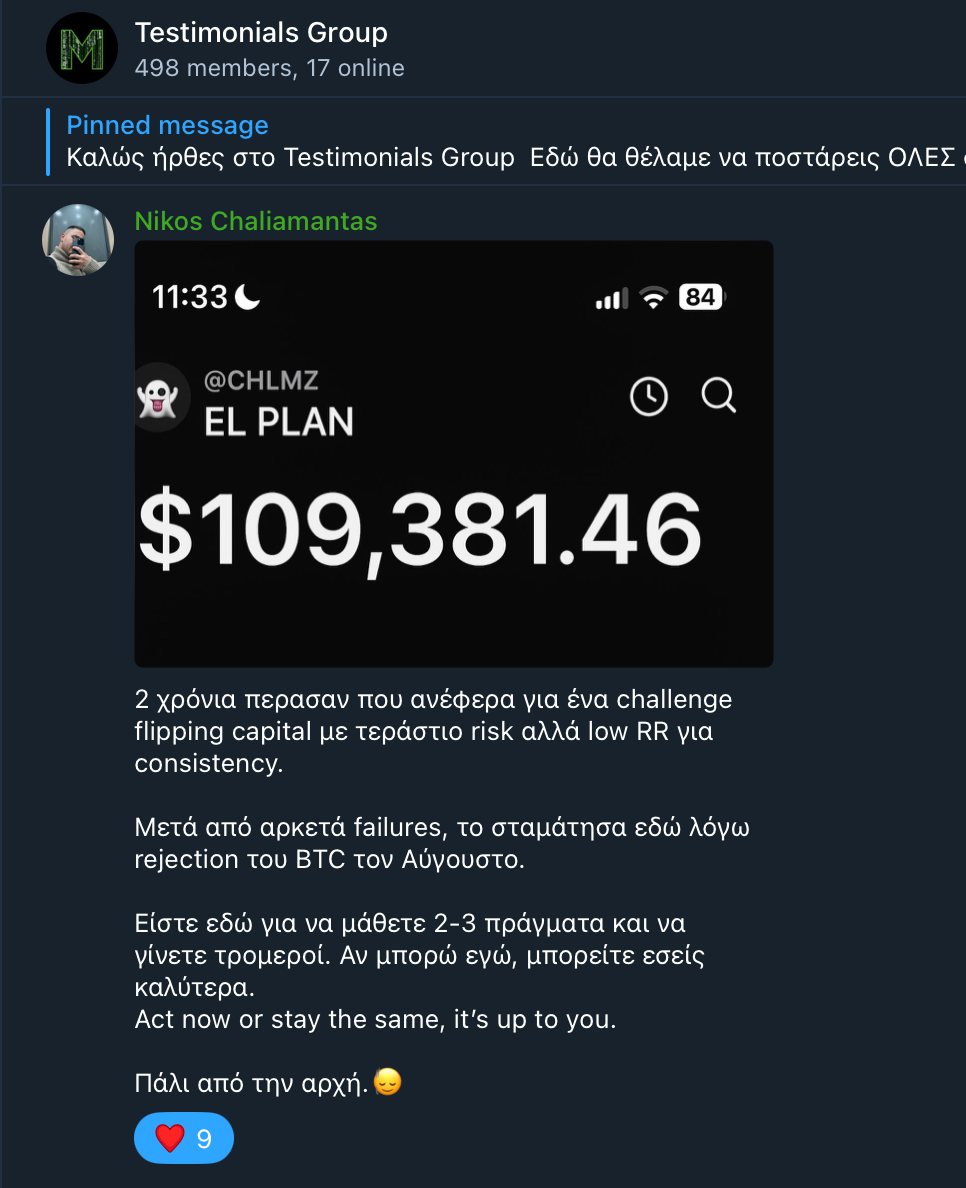966x1188 pixels.
Task: Click the sender name Nikos Chaliamantas
Action: pyautogui.click(x=256, y=221)
